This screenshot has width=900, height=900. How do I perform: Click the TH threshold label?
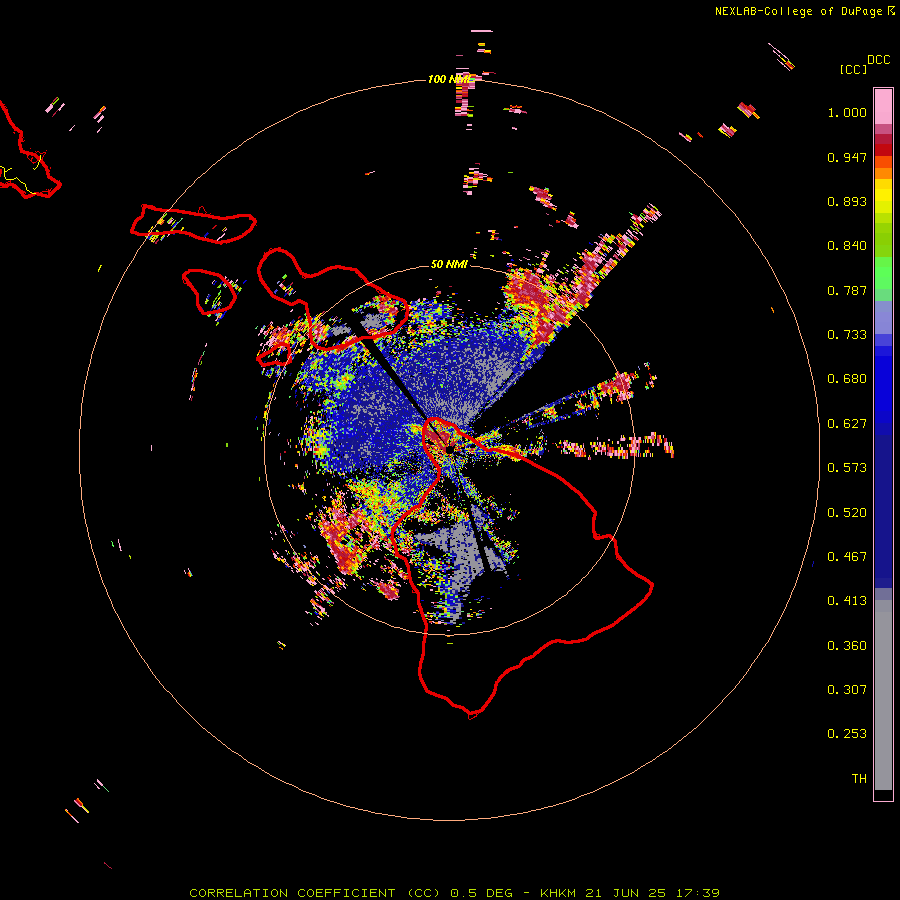click(x=859, y=779)
